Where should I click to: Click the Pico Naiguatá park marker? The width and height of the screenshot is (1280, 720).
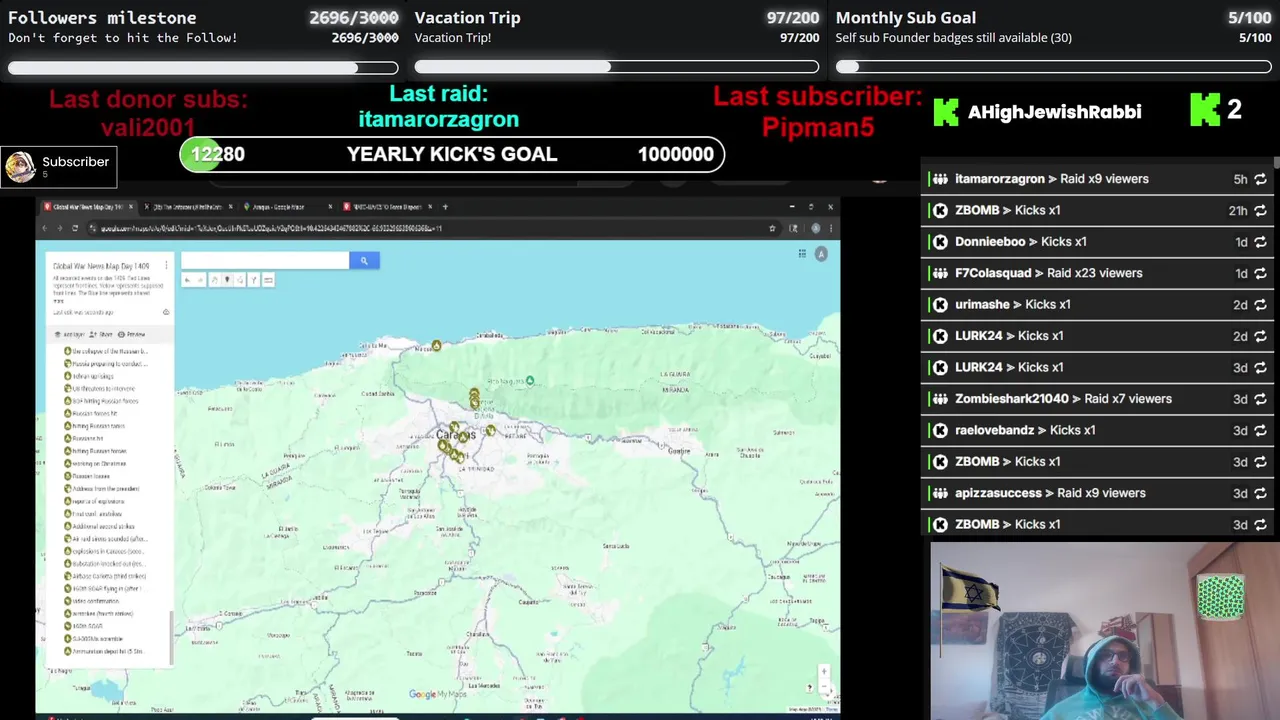[530, 380]
